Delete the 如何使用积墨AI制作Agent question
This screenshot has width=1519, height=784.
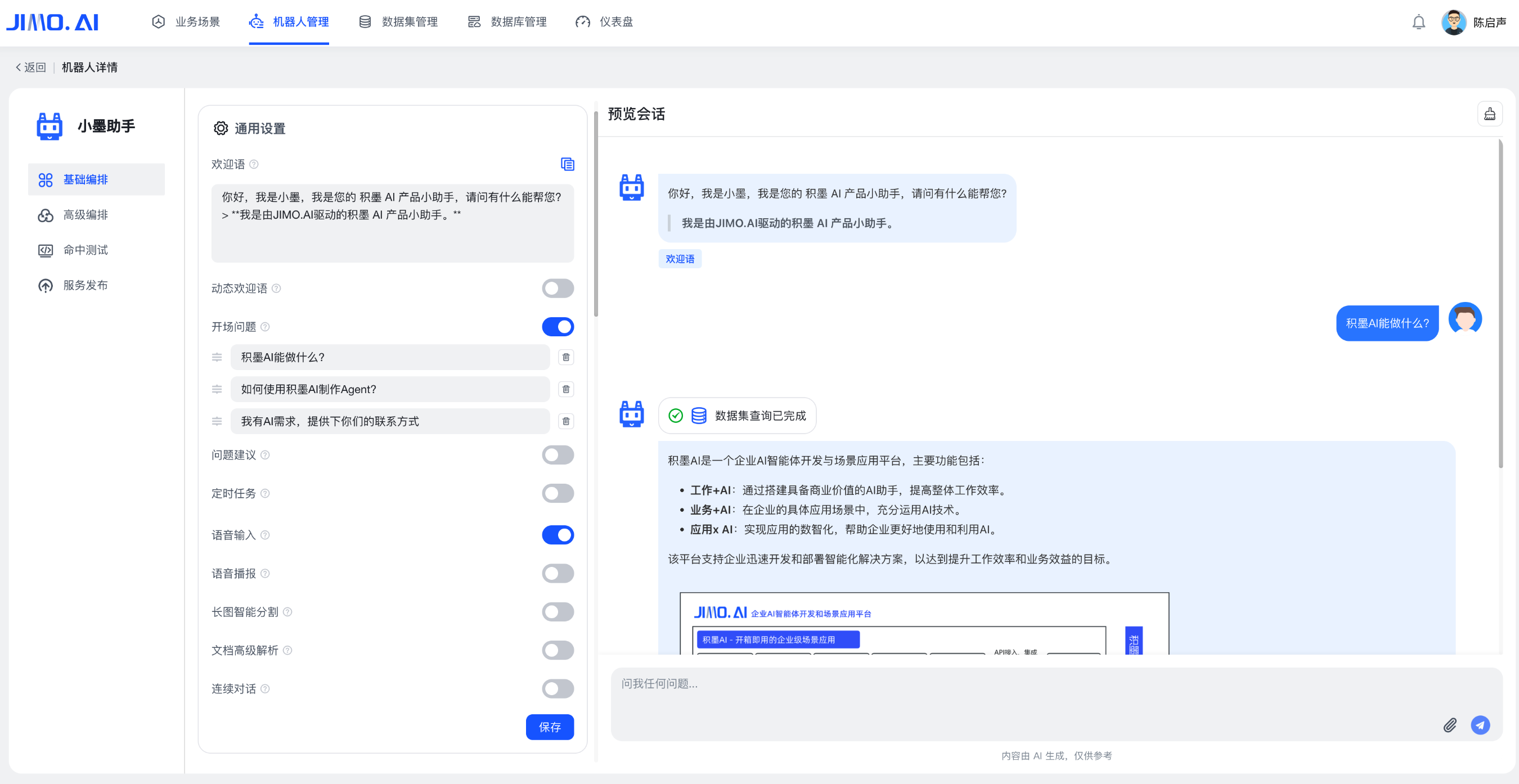tap(565, 389)
